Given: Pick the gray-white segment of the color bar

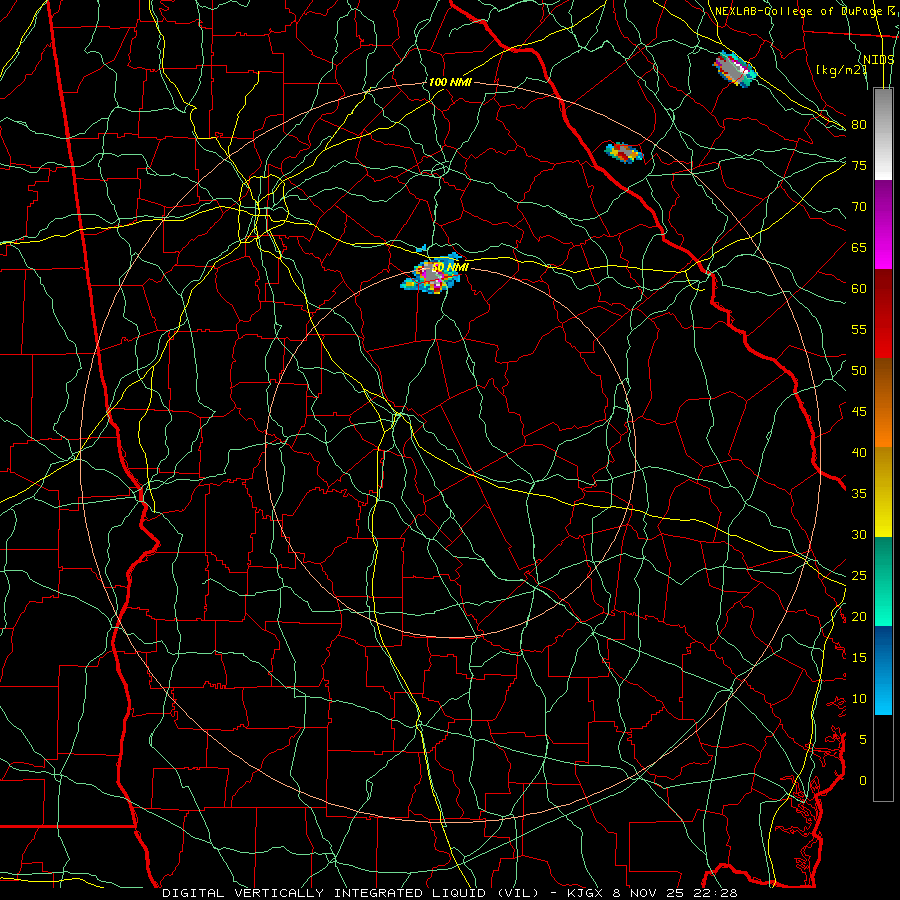Looking at the screenshot, I should pyautogui.click(x=883, y=134).
